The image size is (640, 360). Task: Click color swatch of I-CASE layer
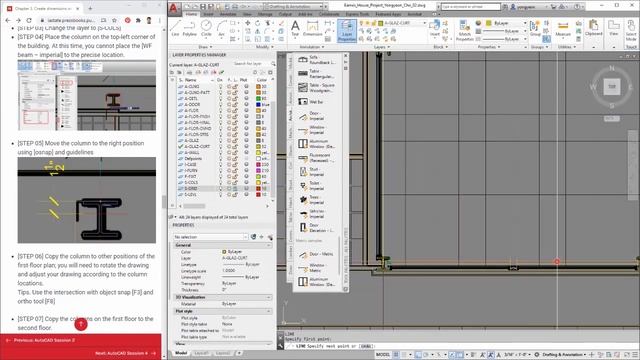coord(258,164)
